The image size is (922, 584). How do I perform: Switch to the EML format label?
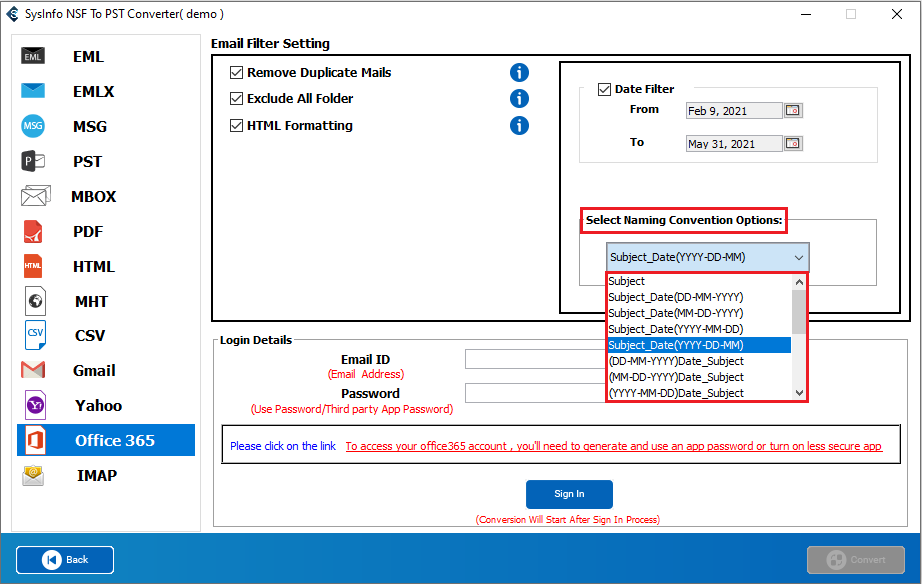click(x=88, y=56)
